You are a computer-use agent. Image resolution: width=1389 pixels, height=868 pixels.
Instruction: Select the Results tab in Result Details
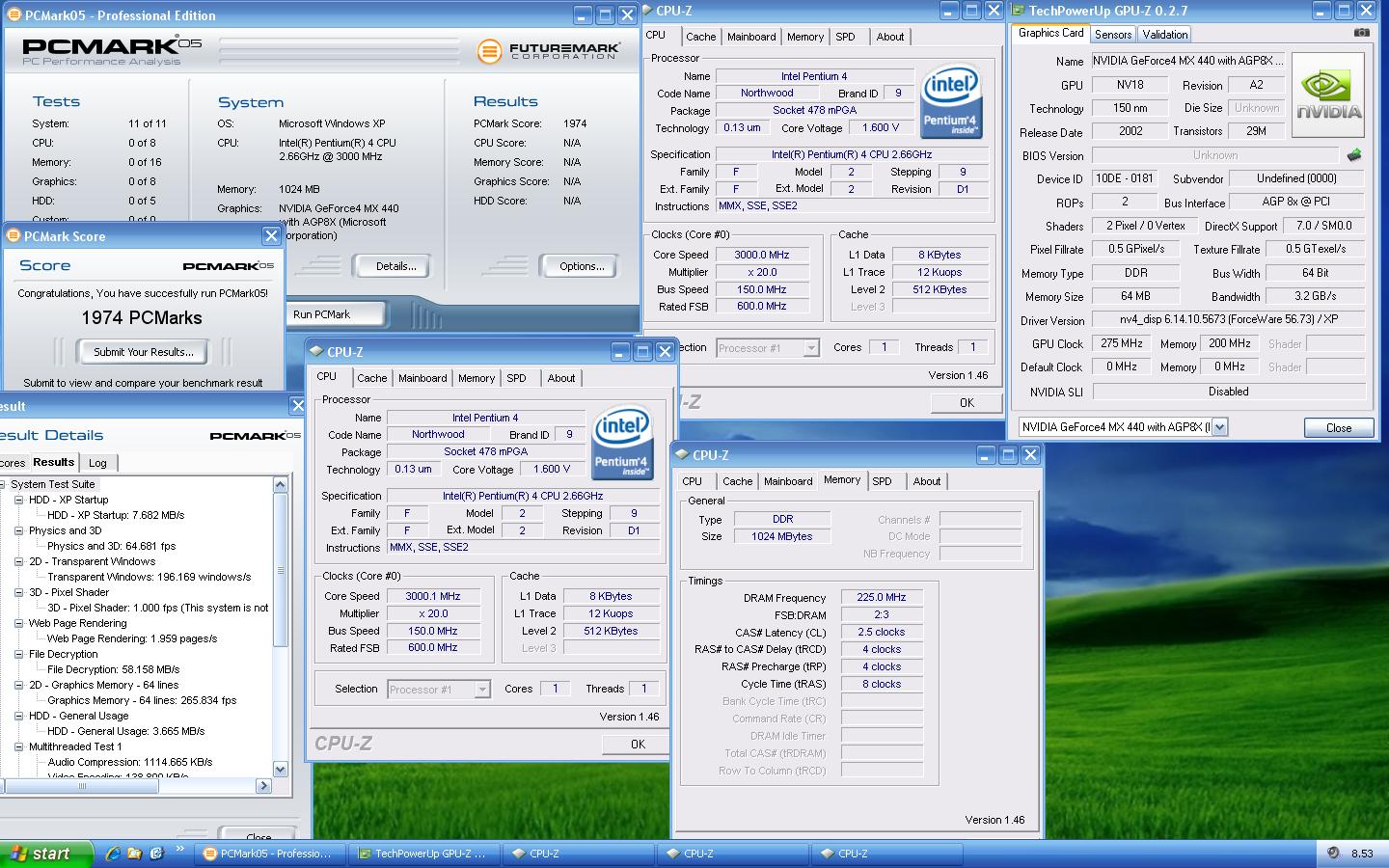coord(53,462)
